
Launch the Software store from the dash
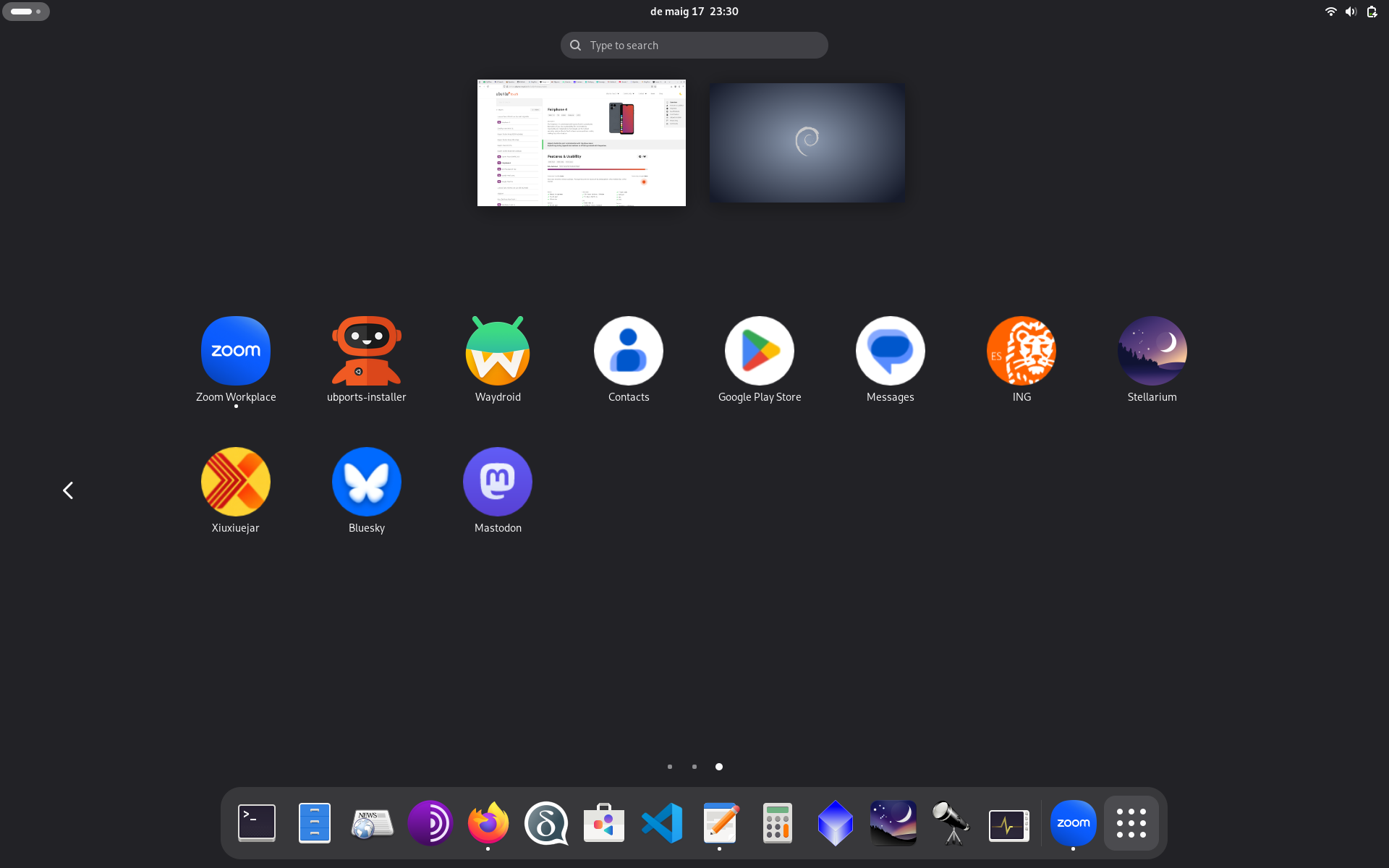click(x=604, y=823)
